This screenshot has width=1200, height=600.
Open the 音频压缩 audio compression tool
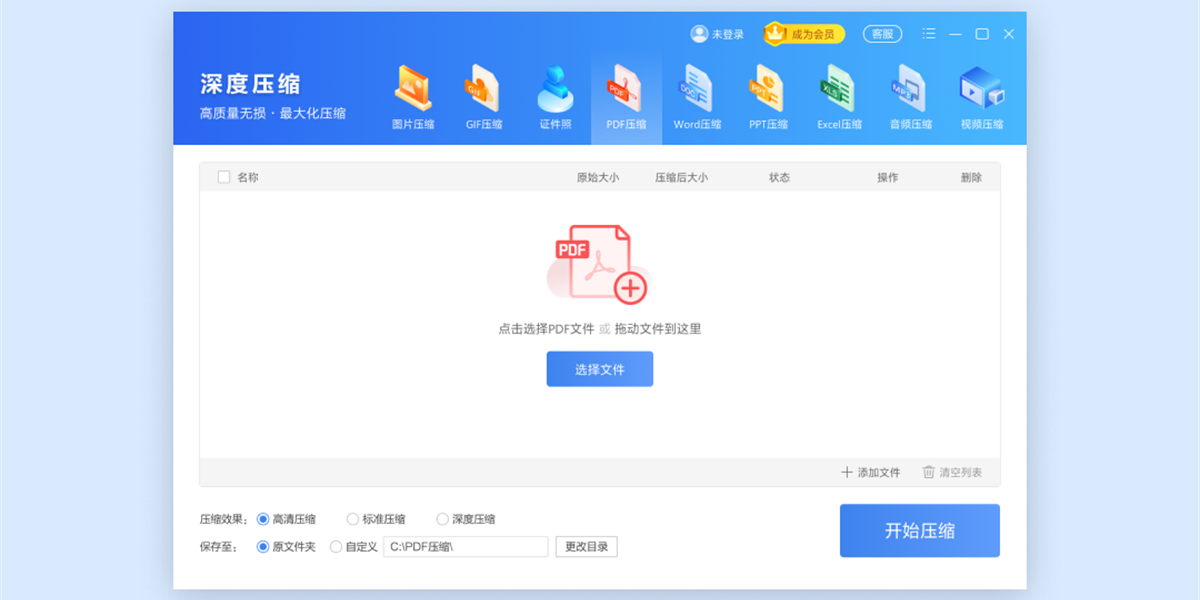click(911, 98)
